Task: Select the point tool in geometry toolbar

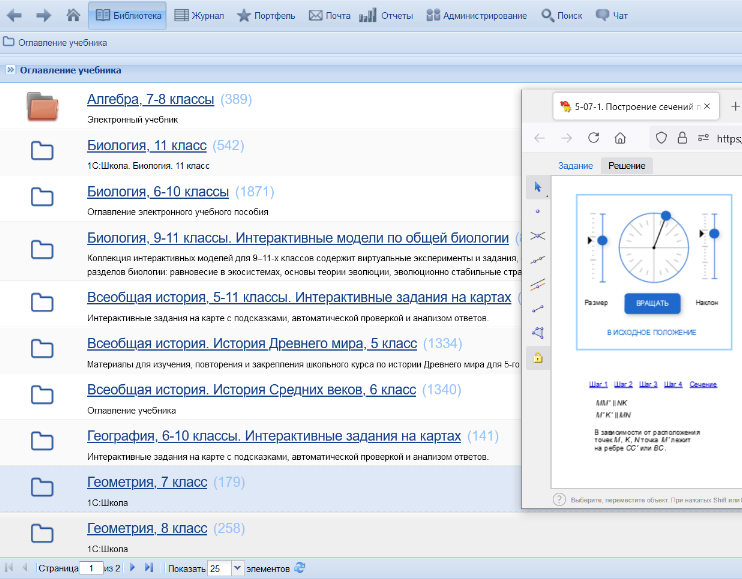Action: (538, 211)
